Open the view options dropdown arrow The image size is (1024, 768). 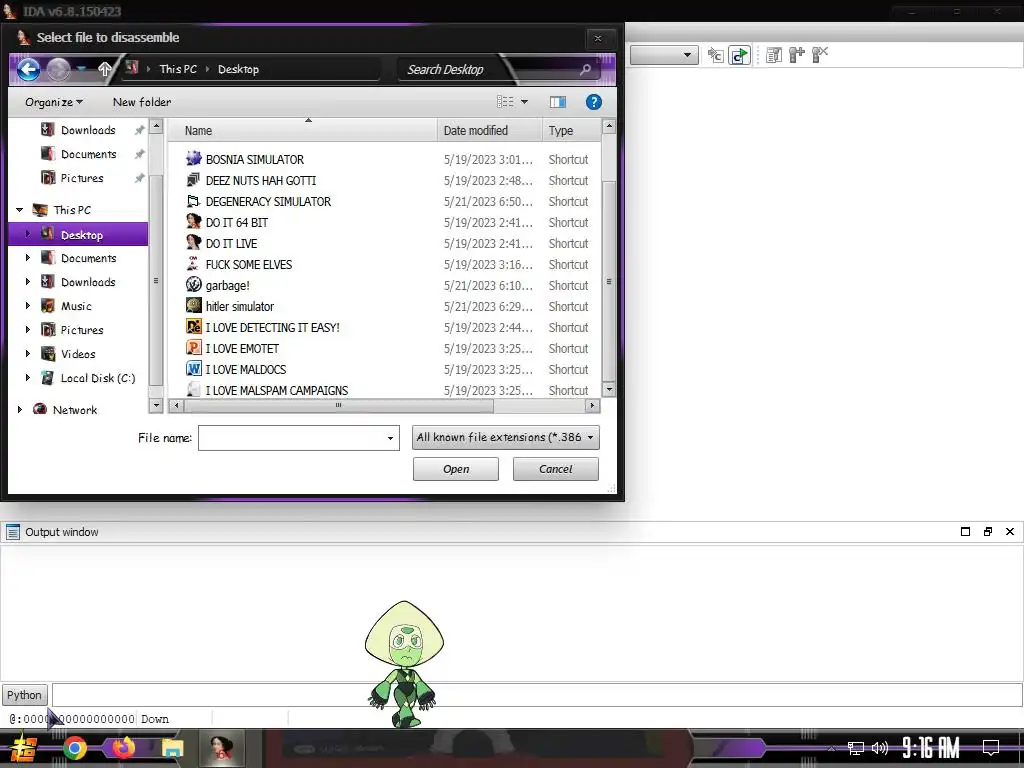click(524, 102)
